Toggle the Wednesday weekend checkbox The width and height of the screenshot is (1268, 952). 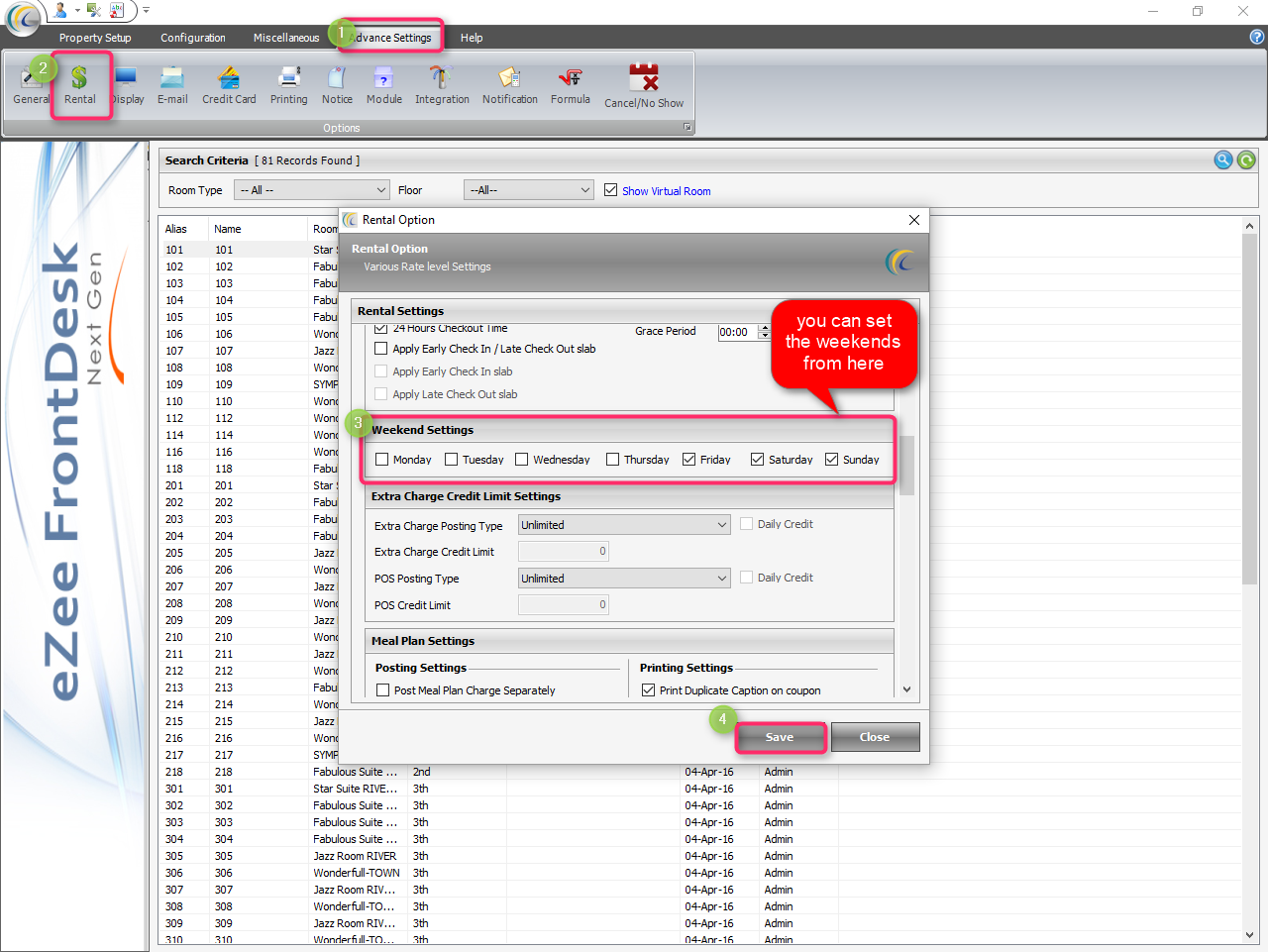click(521, 460)
